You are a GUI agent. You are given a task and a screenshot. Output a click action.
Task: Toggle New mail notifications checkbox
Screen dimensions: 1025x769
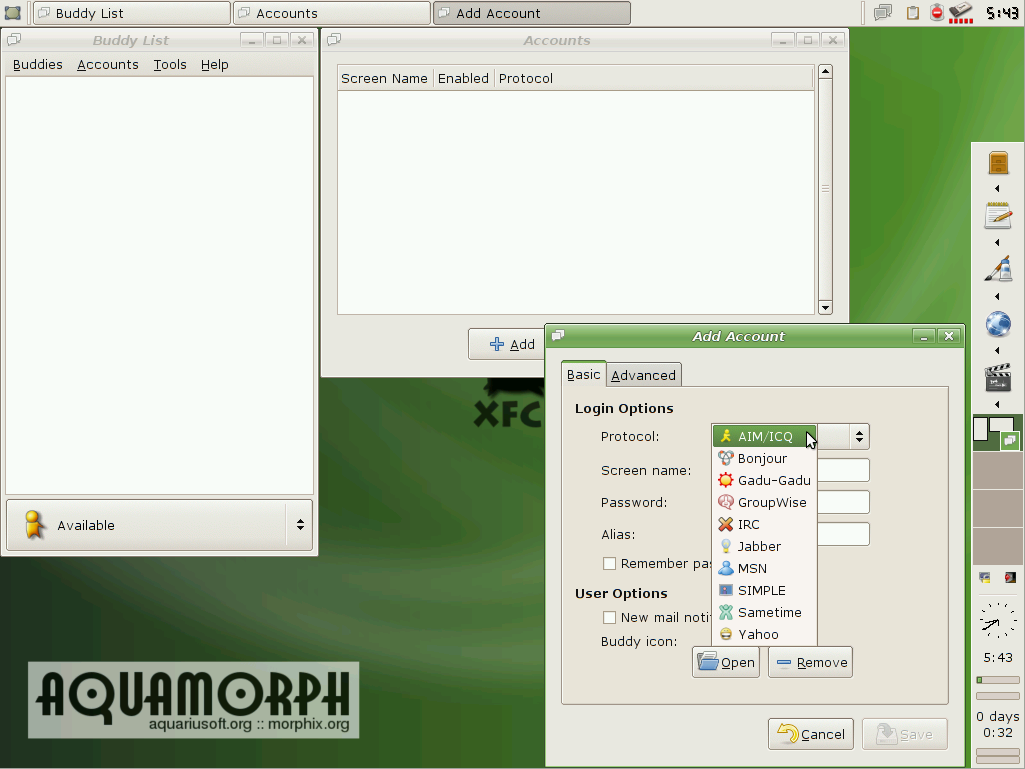[609, 618]
